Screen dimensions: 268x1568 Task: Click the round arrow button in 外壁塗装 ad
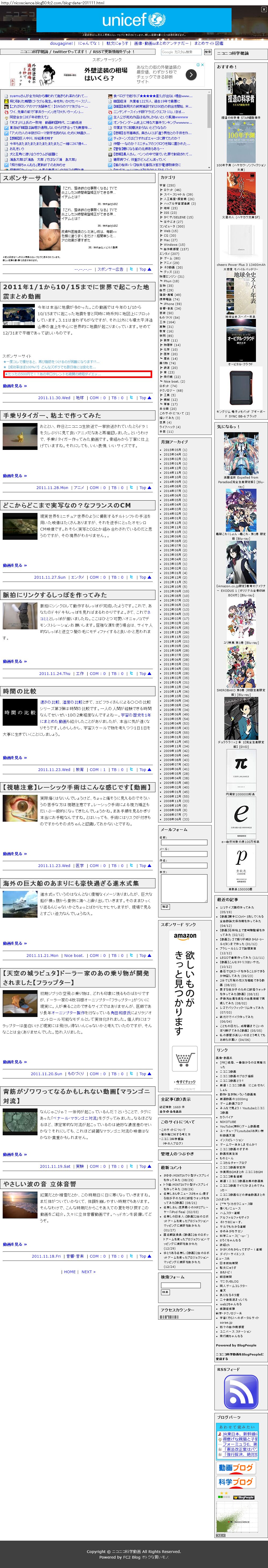click(190, 75)
